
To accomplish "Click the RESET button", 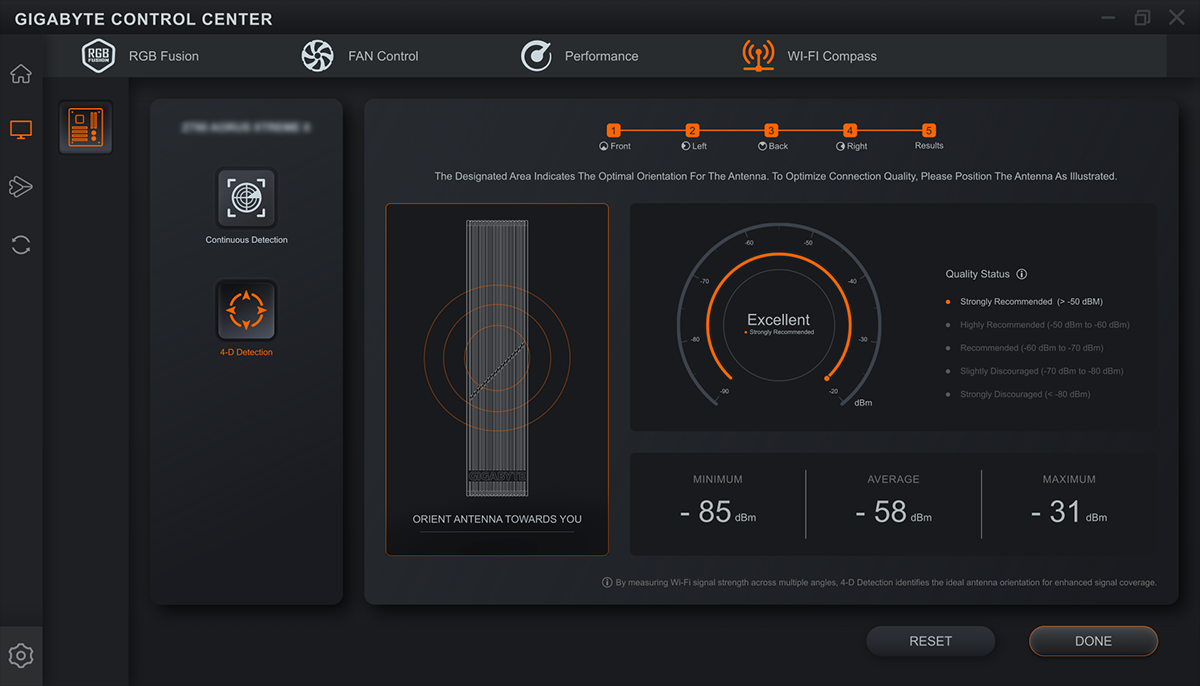I will click(930, 641).
